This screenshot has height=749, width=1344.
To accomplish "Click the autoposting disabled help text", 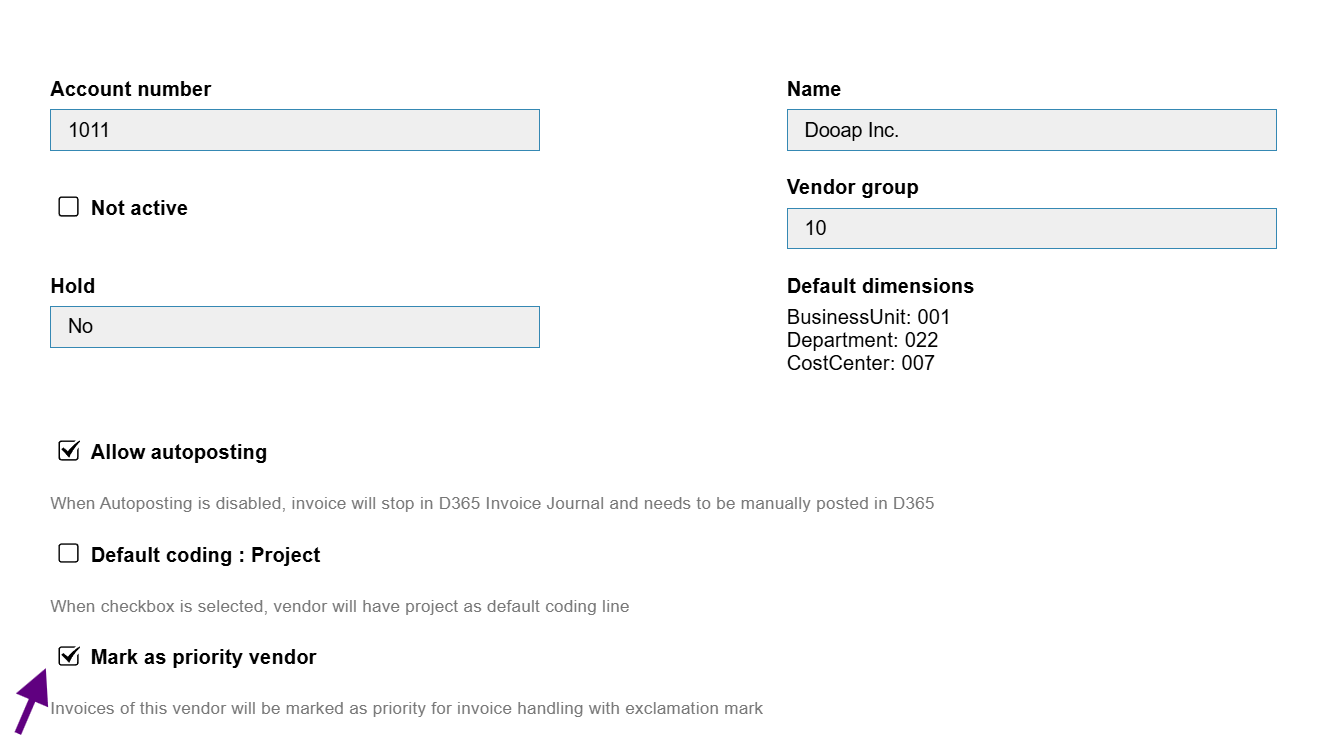I will 492,503.
